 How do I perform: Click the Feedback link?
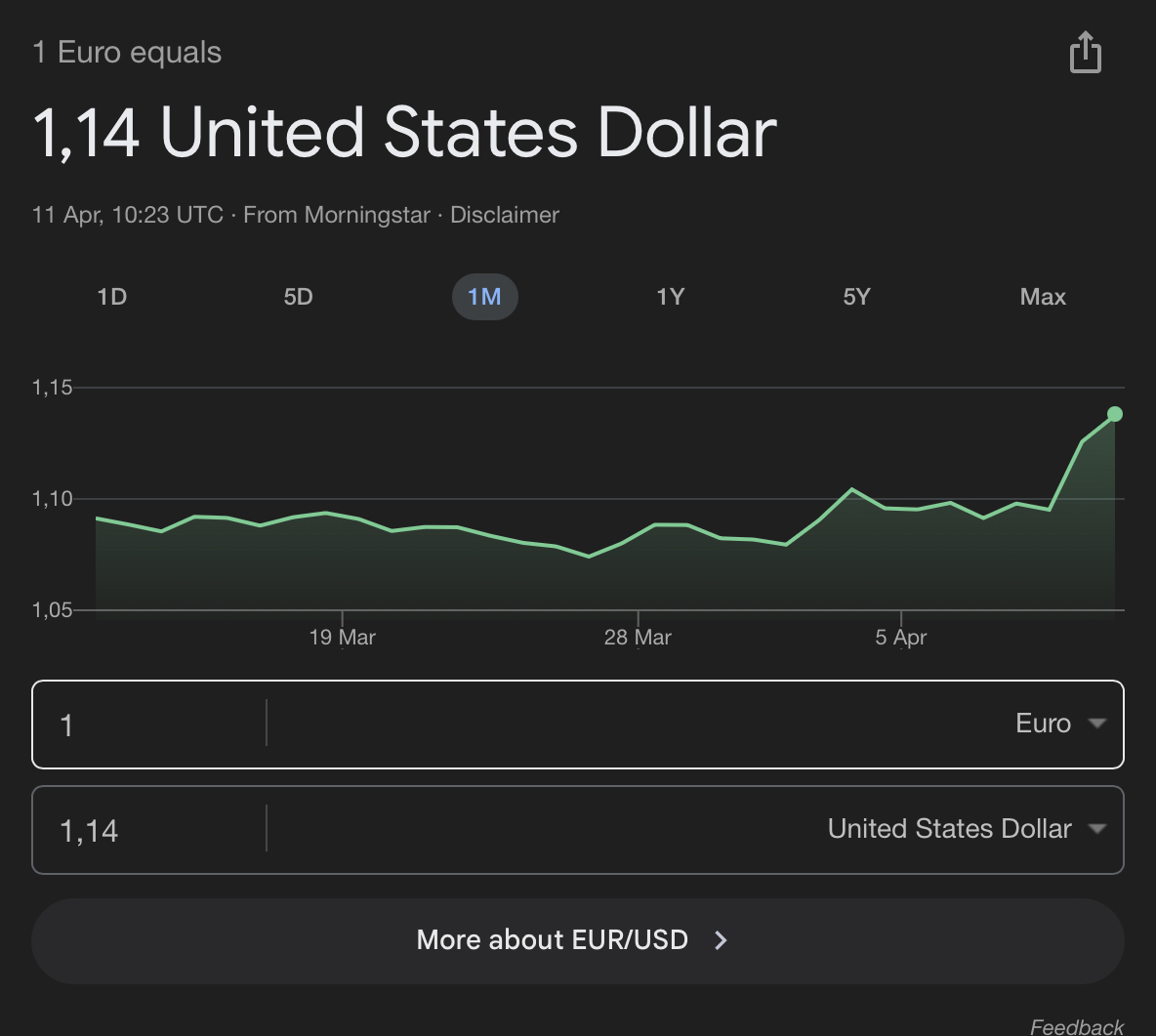(1076, 1026)
